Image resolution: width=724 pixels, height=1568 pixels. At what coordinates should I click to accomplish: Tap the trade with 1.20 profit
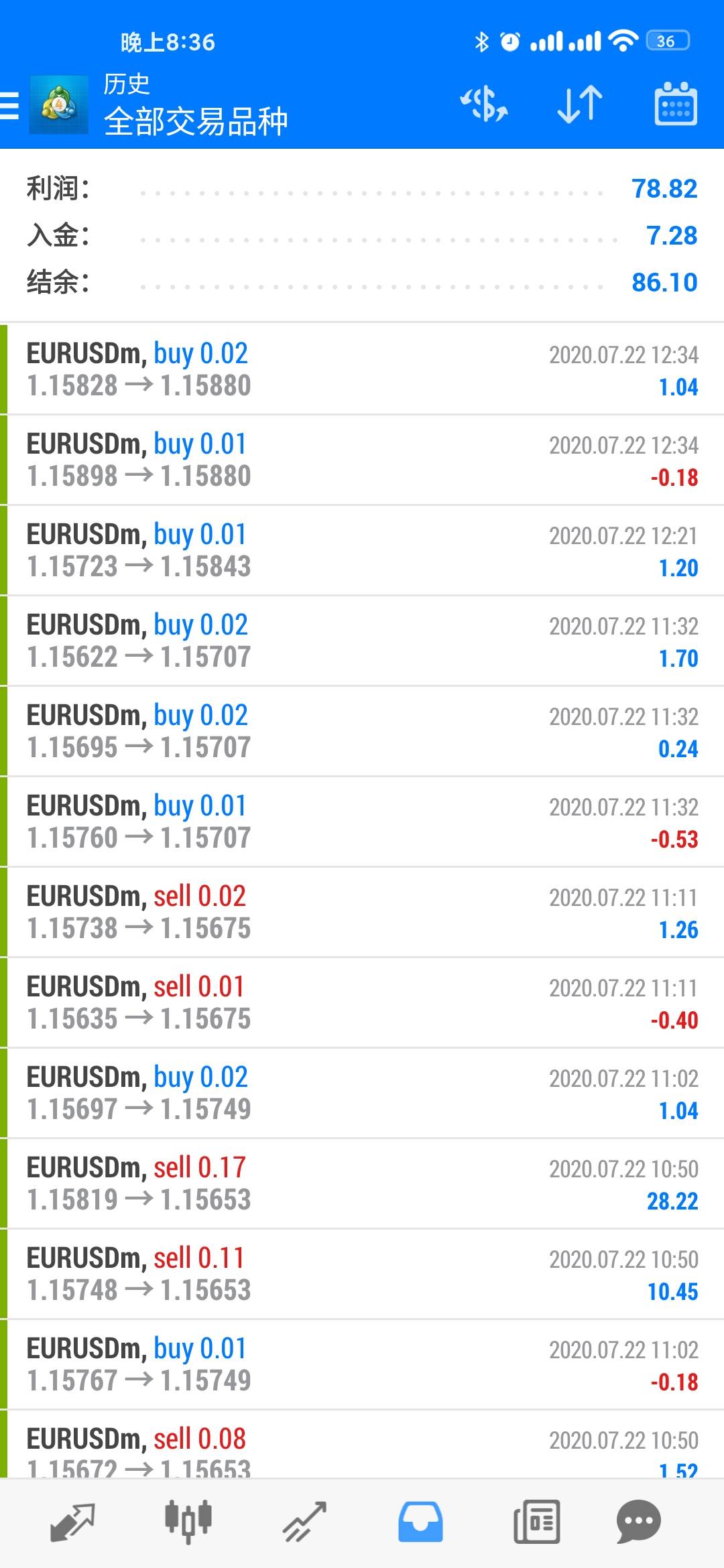(x=362, y=550)
